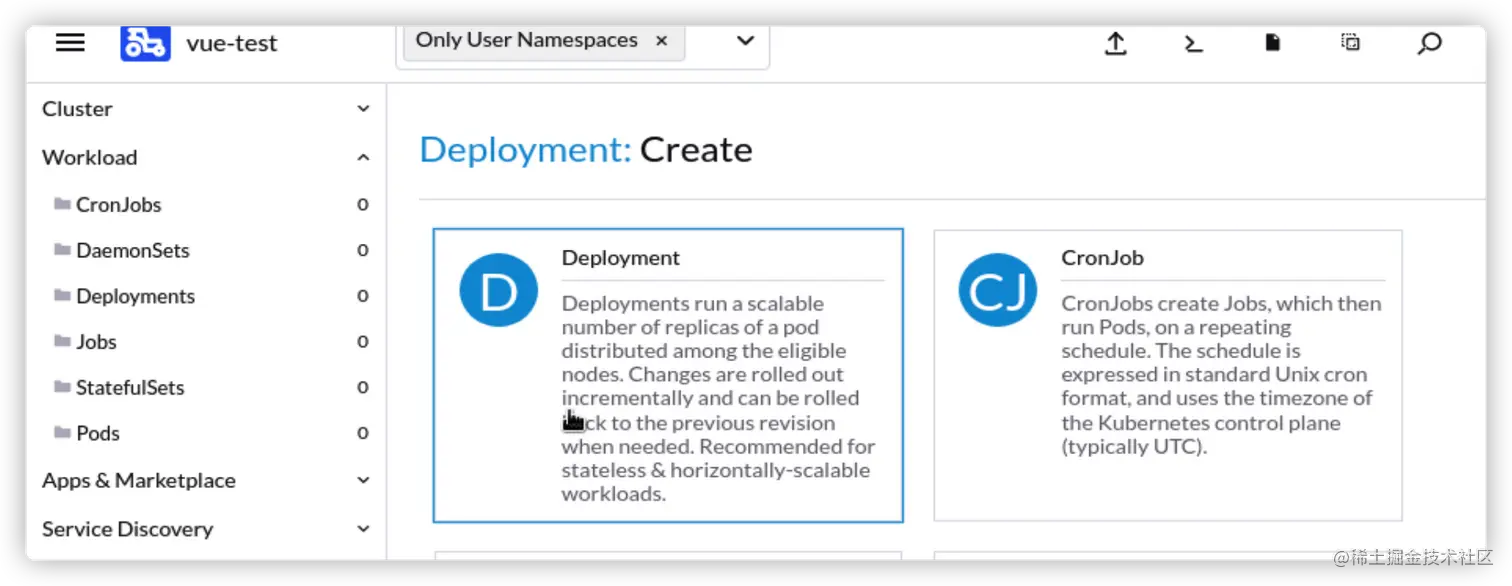This screenshot has height=586, width=1512.
Task: Click the blue CJ CronJob icon
Action: (x=997, y=290)
